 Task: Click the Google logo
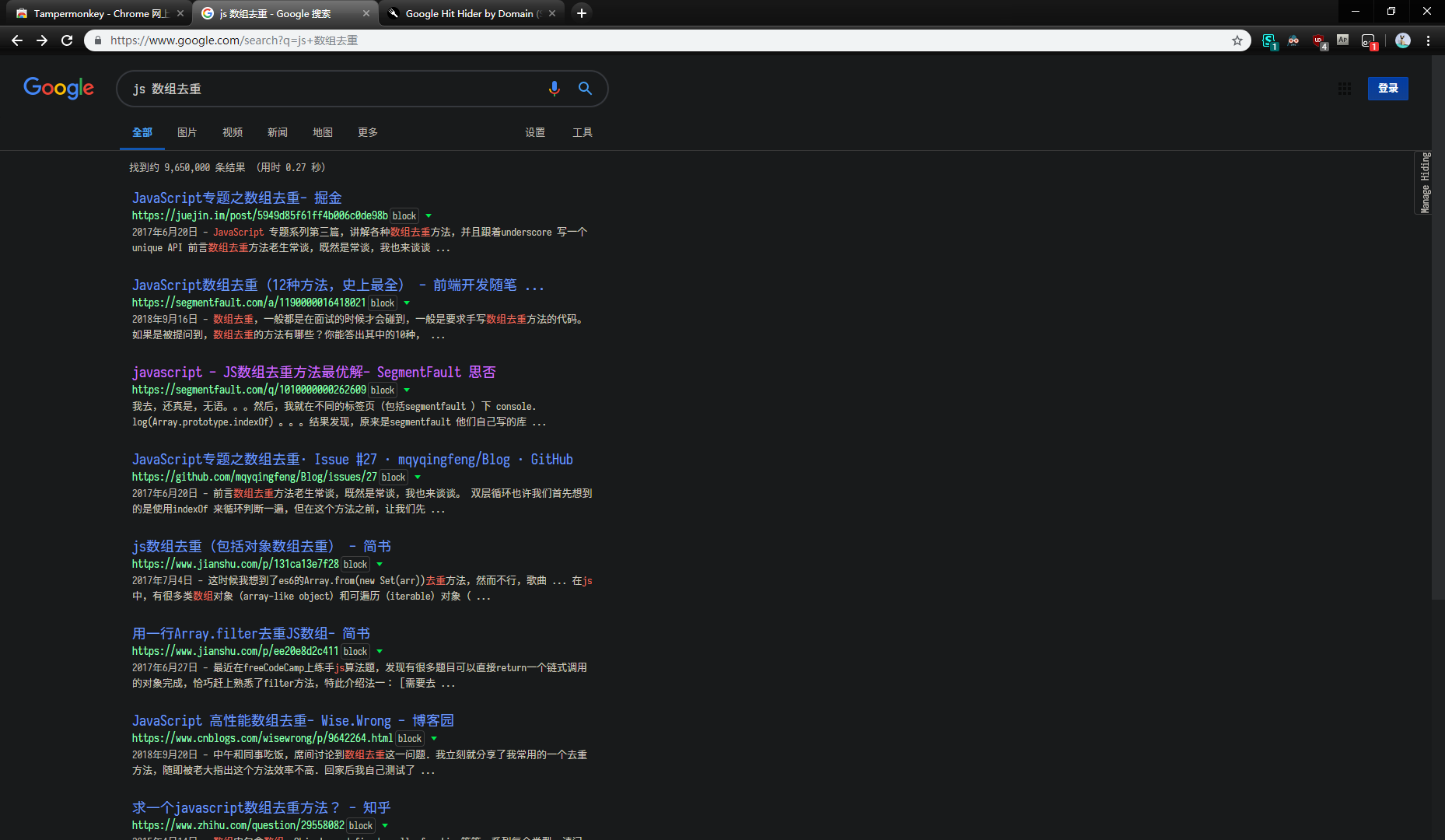(58, 88)
